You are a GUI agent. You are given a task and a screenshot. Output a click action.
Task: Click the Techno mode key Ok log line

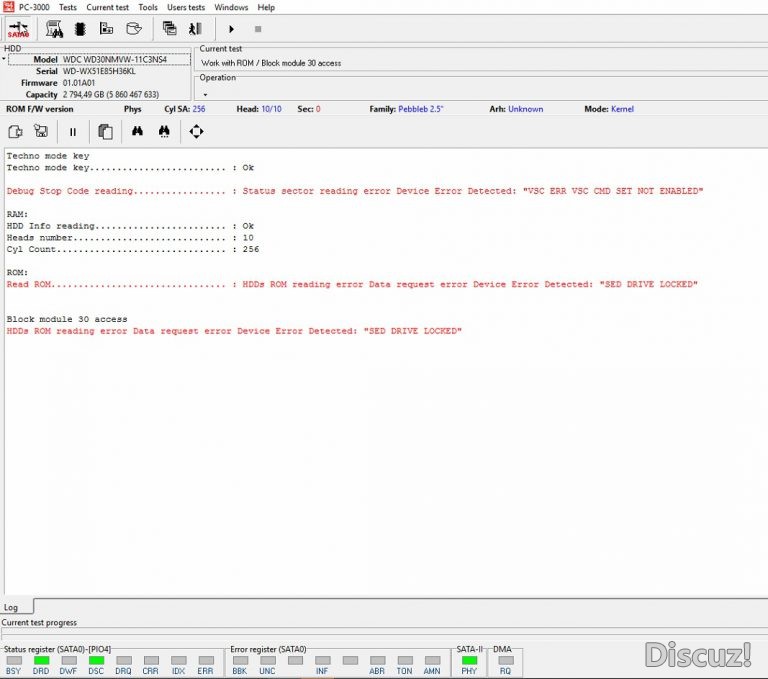[x=130, y=168]
